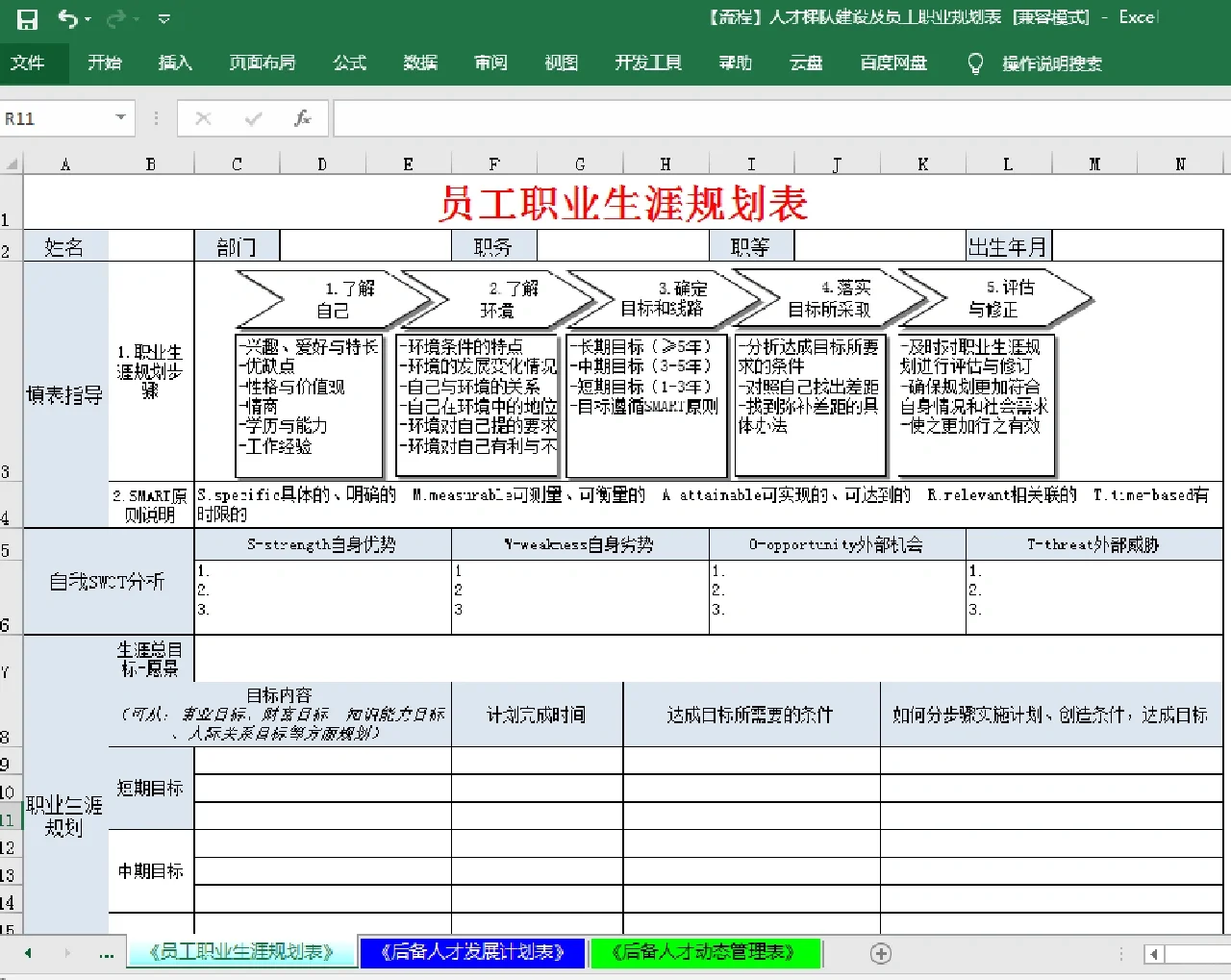Open the 《后备人才动态管理表》 sheet tab
This screenshot has width=1231, height=980.
click(x=704, y=952)
